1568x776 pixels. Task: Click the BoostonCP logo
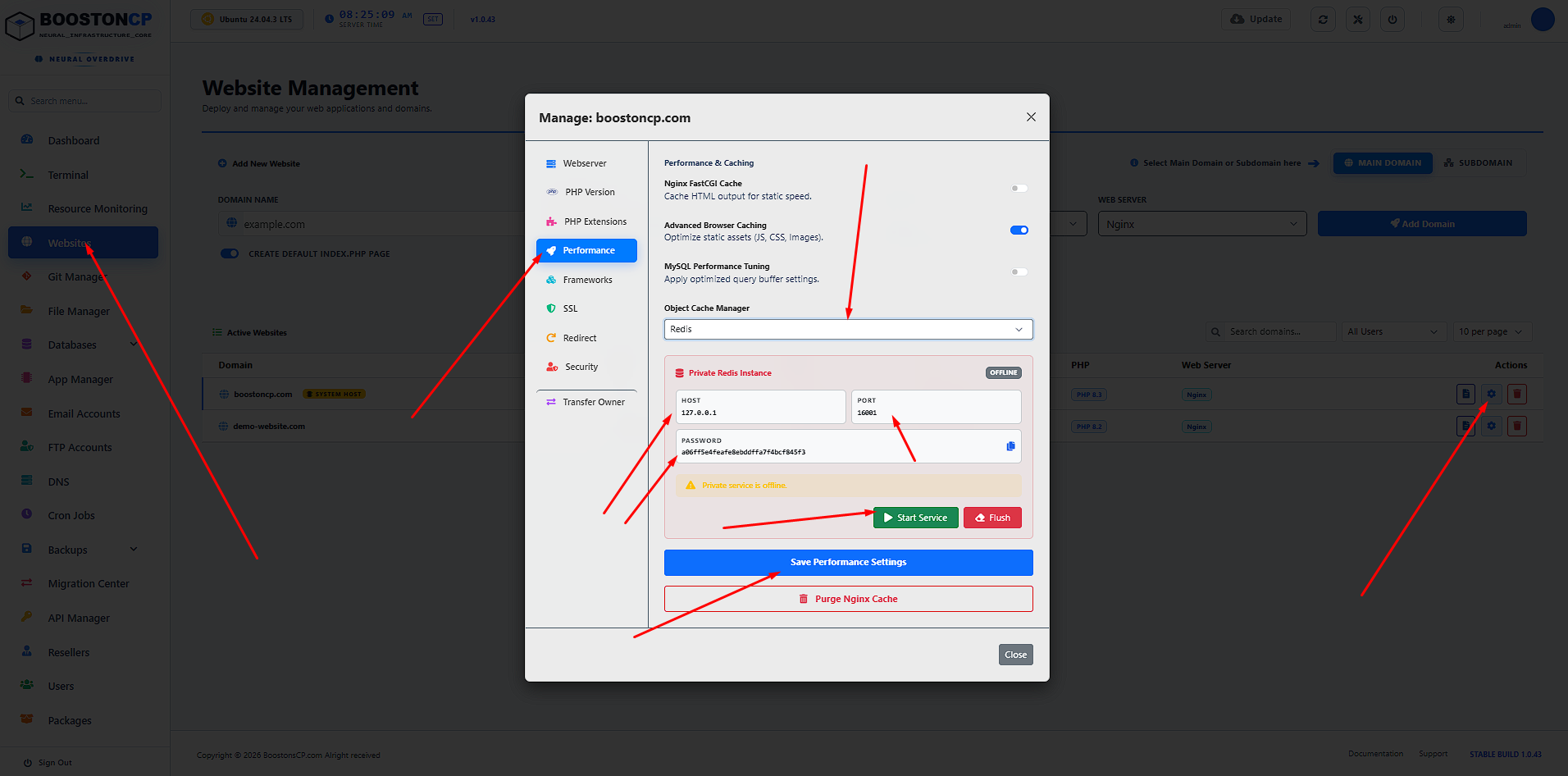pos(79,25)
